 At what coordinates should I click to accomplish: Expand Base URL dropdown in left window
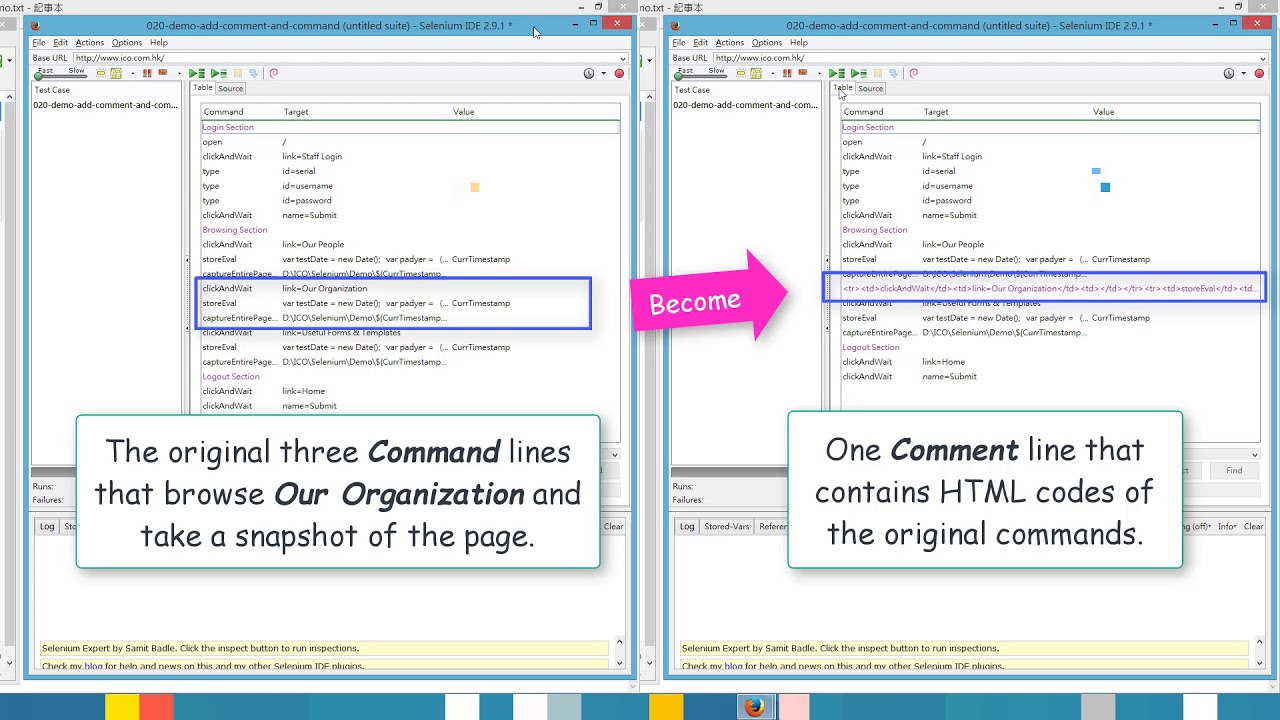[622, 58]
